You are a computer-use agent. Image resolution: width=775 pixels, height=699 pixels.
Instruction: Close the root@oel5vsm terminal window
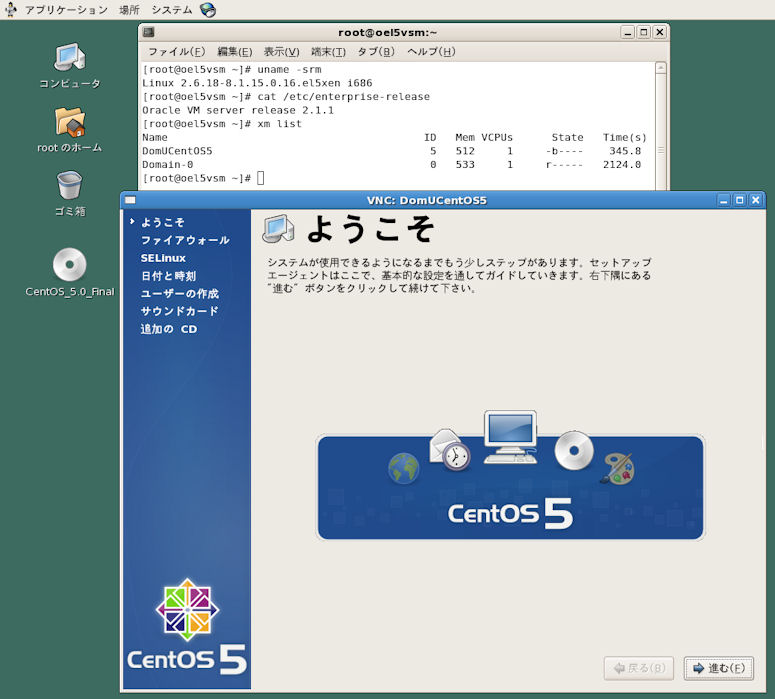pos(660,33)
